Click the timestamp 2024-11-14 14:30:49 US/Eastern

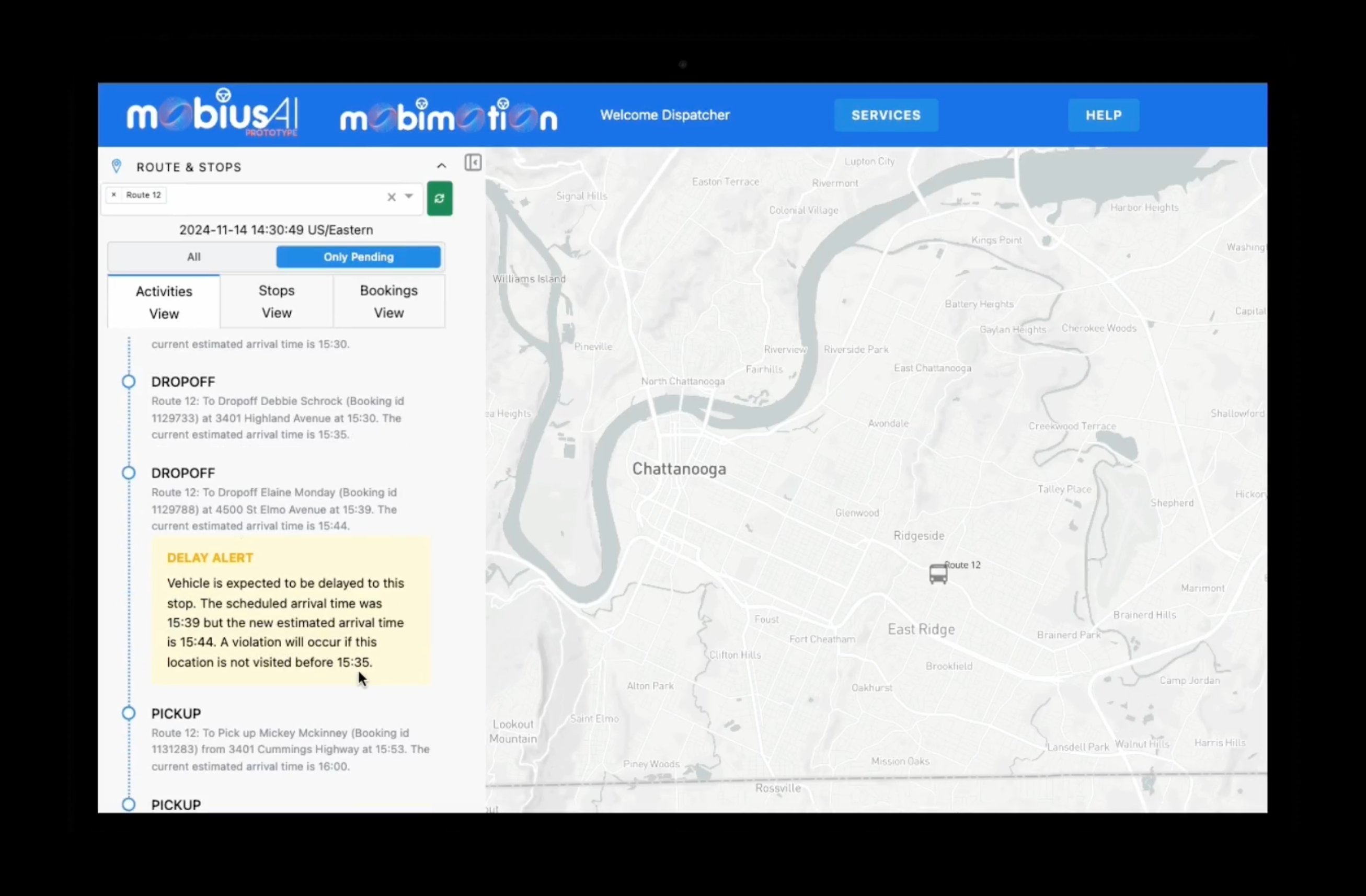pyautogui.click(x=276, y=229)
